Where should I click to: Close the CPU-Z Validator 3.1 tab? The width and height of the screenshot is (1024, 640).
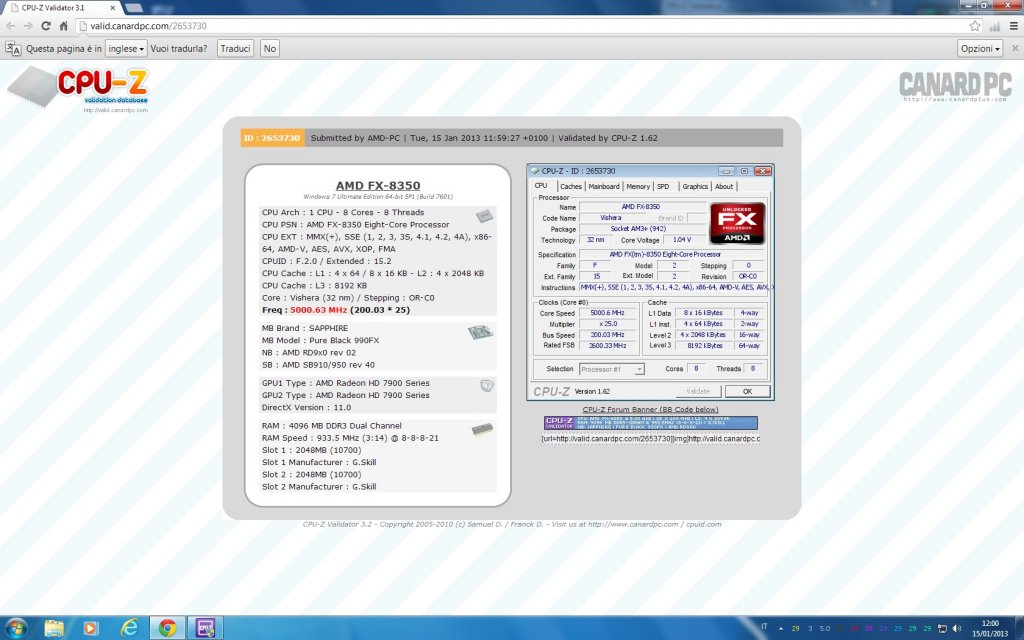[112, 8]
